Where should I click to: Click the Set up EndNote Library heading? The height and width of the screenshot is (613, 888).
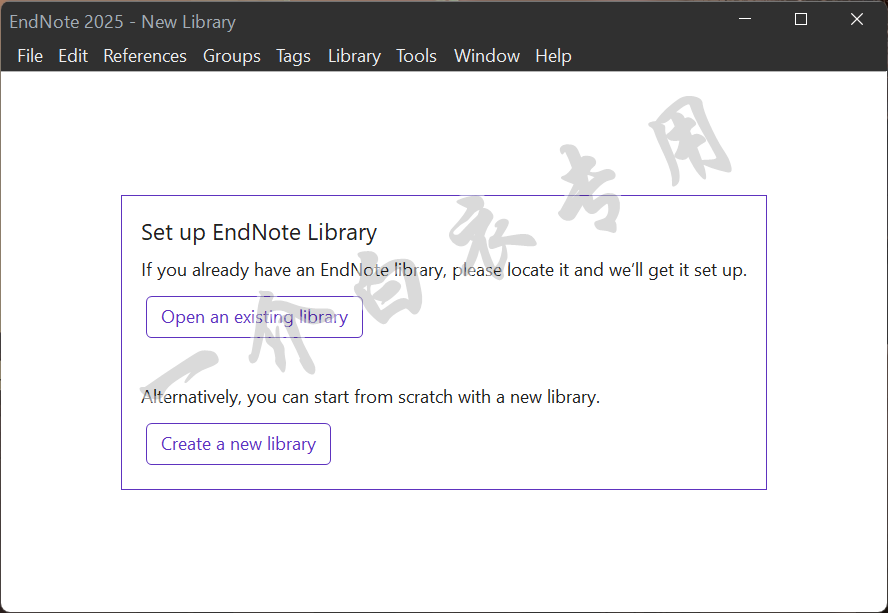point(259,233)
